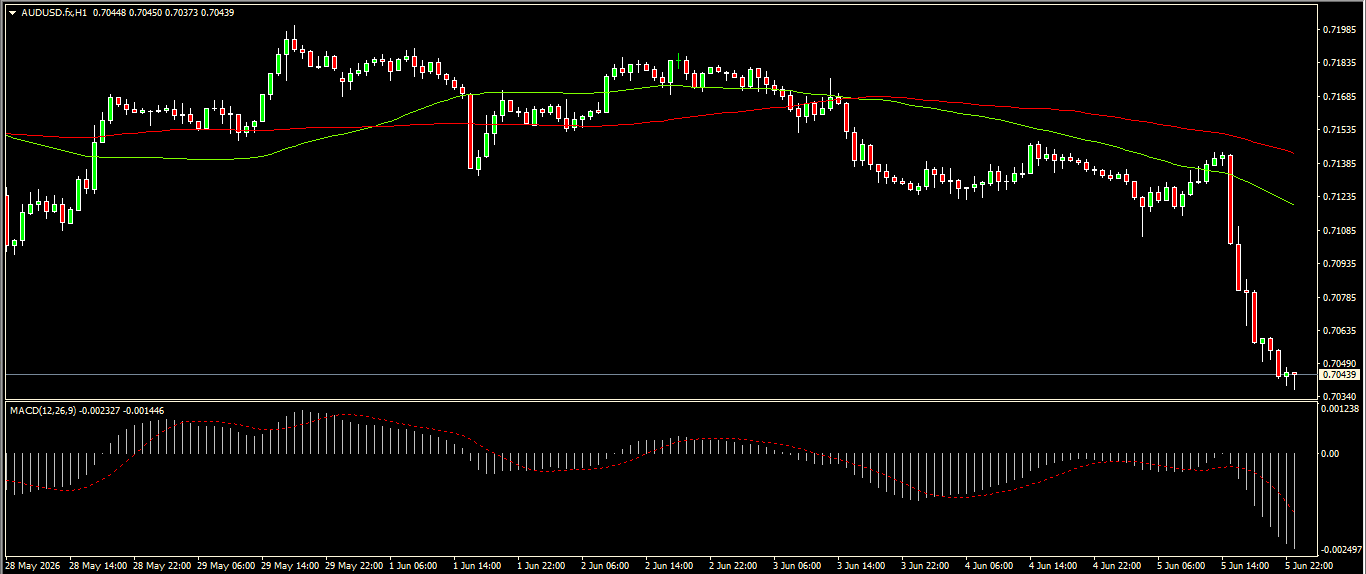The width and height of the screenshot is (1366, 574).
Task: Click the 2 Jun 14:00 time label
Action: 670,566
